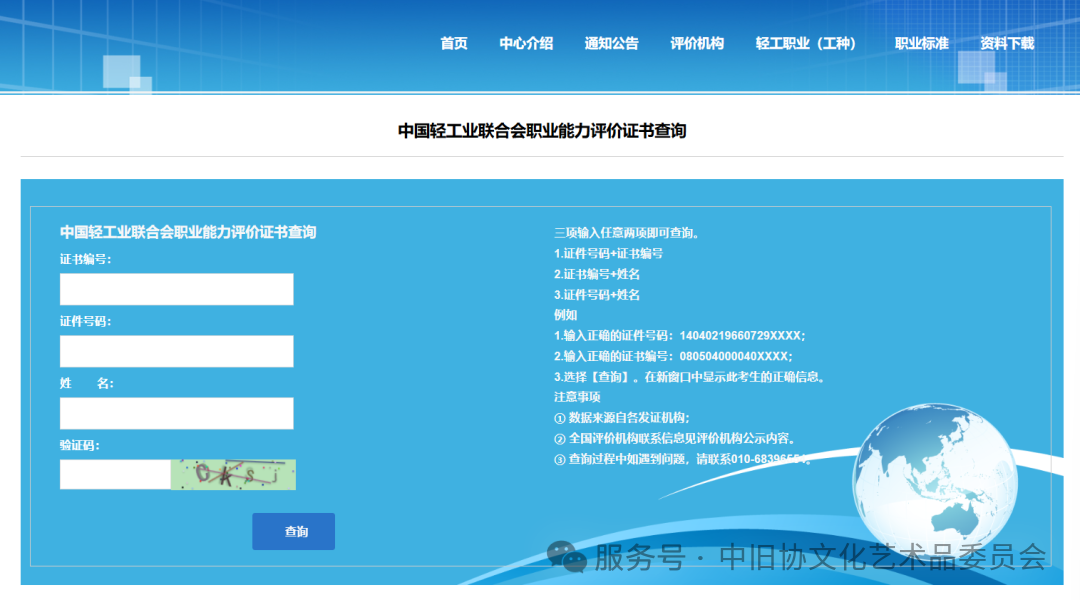Go to the 职业标准 section
Screen dimensions: 1080x600
tap(921, 43)
